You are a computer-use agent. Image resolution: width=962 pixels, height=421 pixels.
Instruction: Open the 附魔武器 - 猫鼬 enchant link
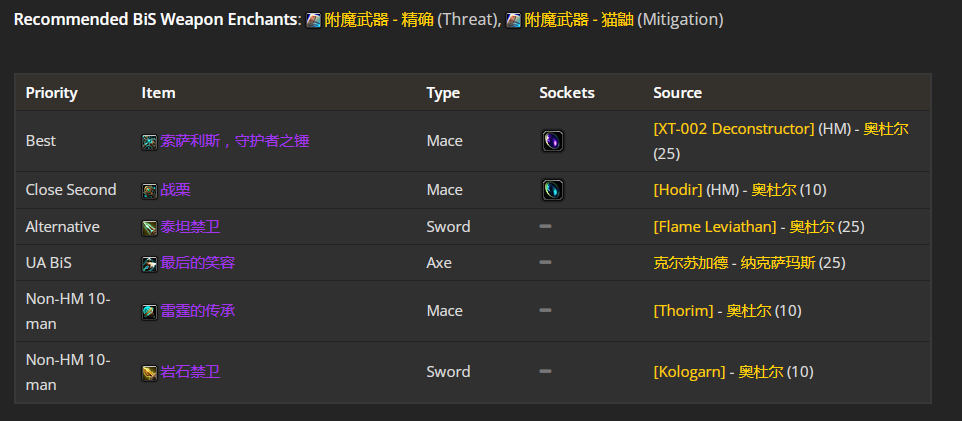click(x=579, y=20)
